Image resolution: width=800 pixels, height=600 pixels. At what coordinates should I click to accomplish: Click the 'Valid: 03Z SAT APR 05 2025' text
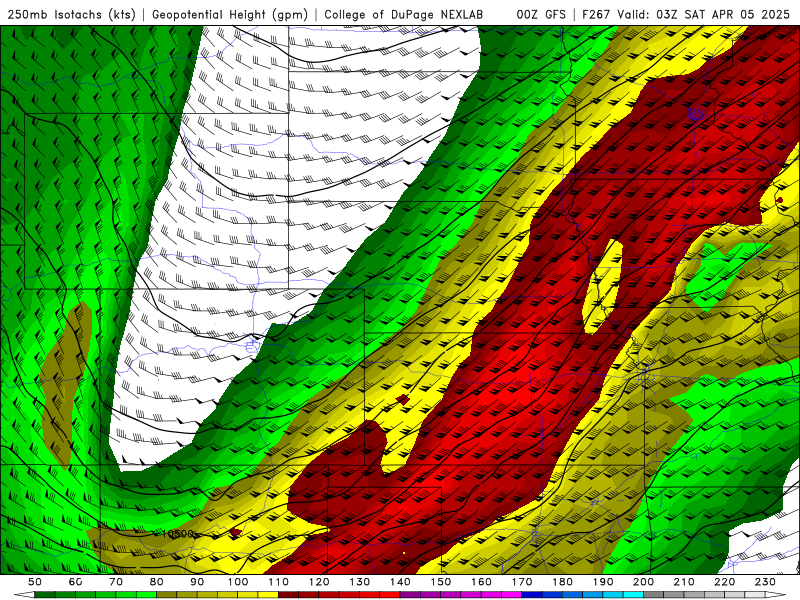[x=703, y=15]
